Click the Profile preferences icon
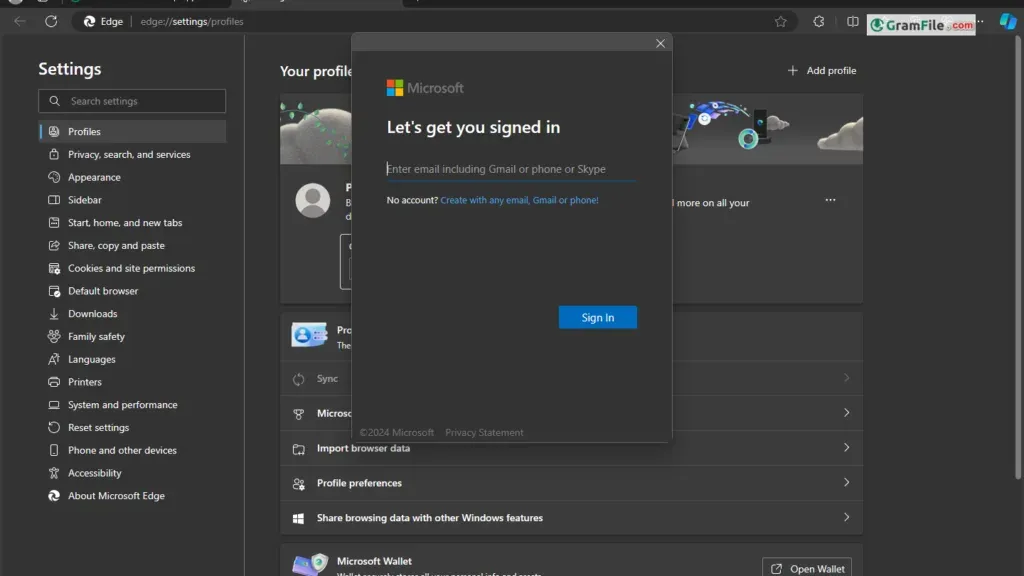Image resolution: width=1024 pixels, height=576 pixels. (298, 483)
